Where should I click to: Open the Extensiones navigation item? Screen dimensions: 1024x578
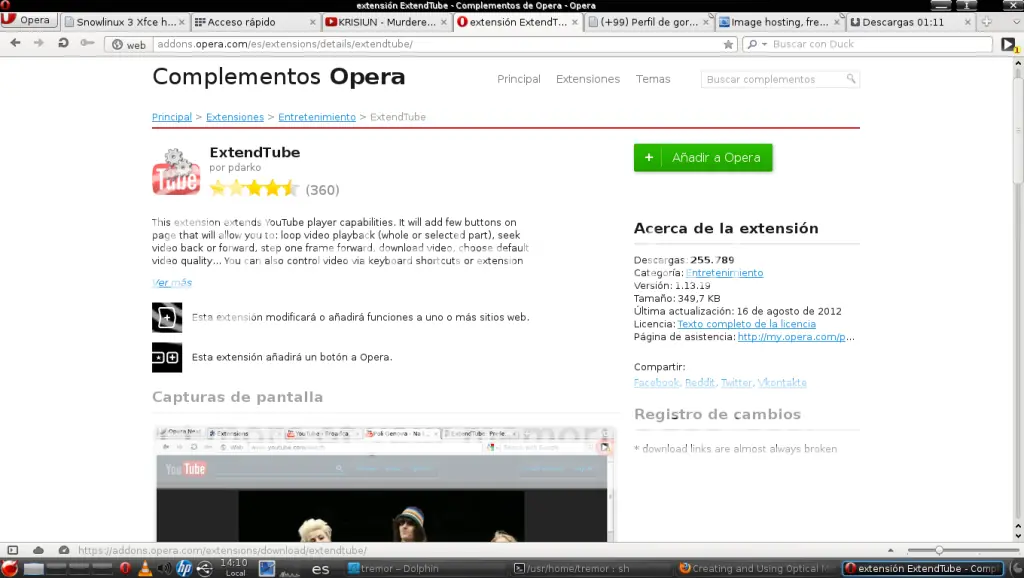tap(588, 79)
